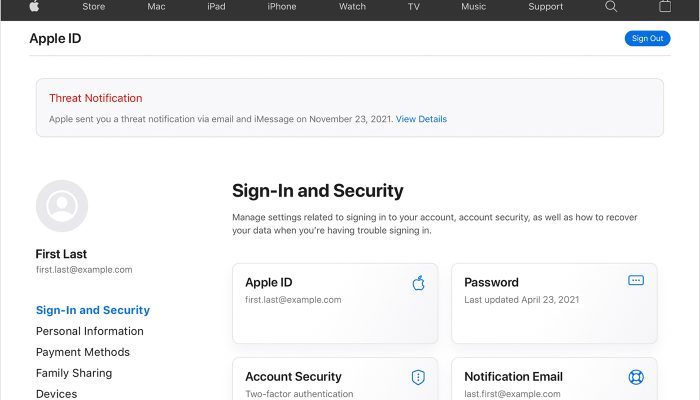Open the Store menu item
700x400 pixels.
pos(93,7)
